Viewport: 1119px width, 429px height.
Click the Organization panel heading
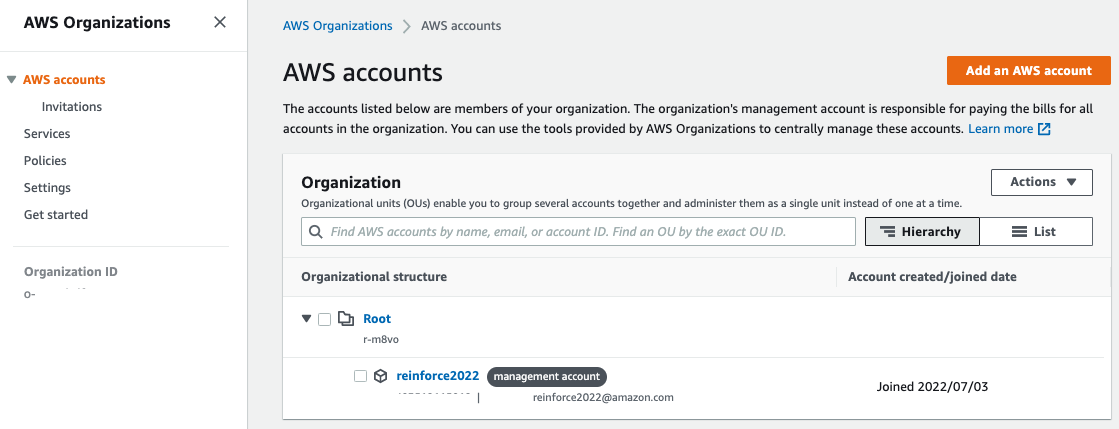click(x=351, y=182)
